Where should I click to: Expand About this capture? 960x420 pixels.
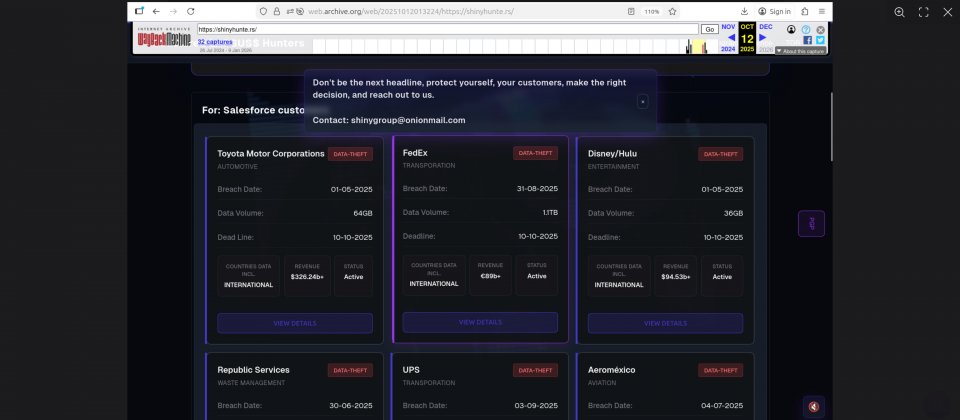point(800,50)
